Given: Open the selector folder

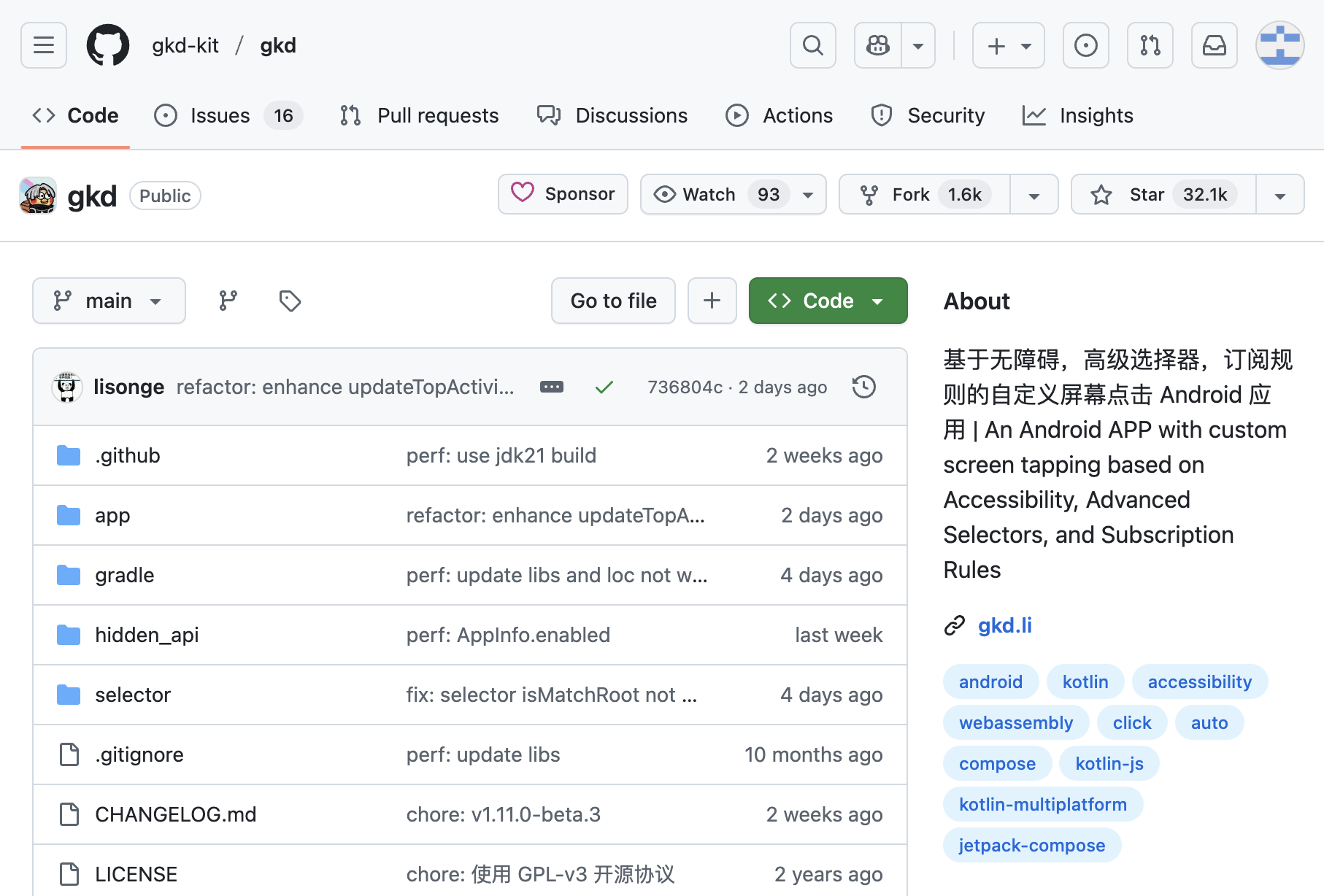Looking at the screenshot, I should tap(133, 695).
